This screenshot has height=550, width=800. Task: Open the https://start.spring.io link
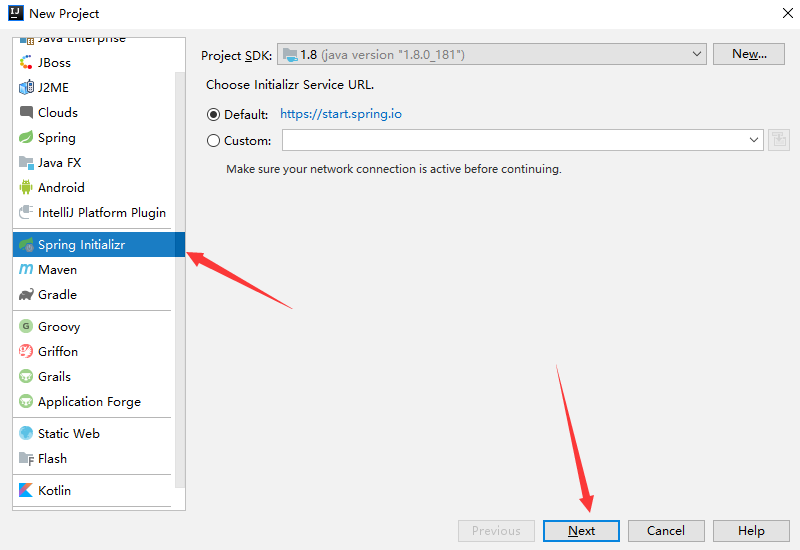341,114
